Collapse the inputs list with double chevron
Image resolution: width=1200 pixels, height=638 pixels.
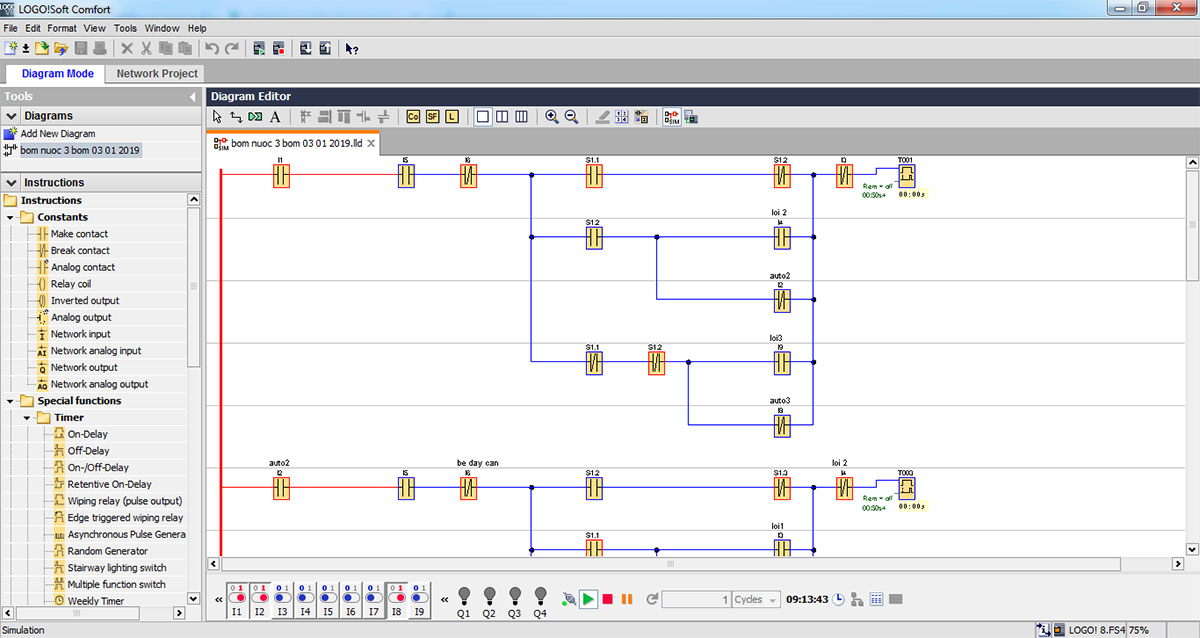coord(219,599)
